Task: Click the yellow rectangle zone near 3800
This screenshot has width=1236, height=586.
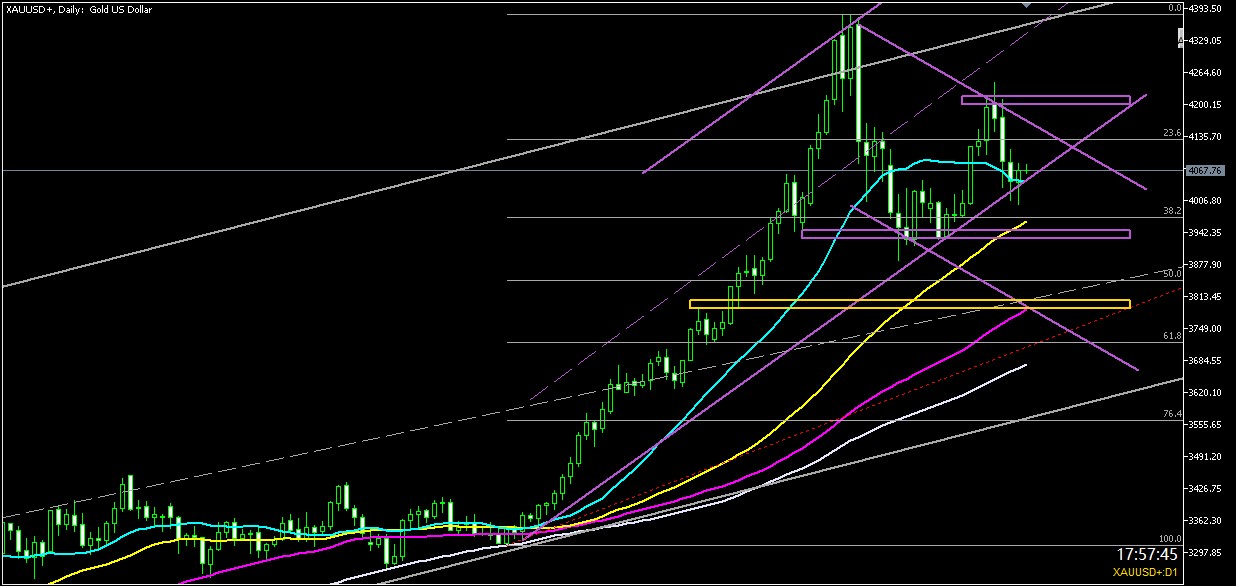Action: pos(909,304)
